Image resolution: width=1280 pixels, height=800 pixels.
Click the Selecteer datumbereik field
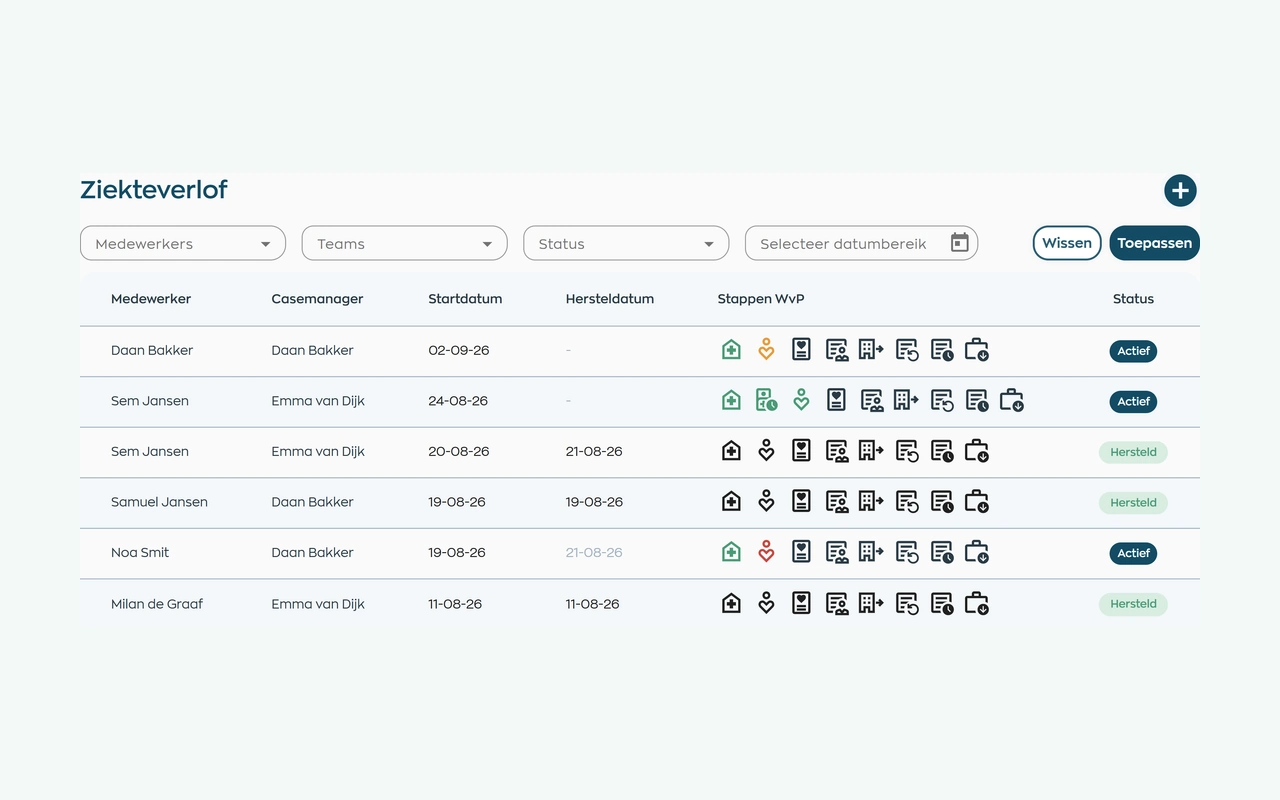[861, 243]
